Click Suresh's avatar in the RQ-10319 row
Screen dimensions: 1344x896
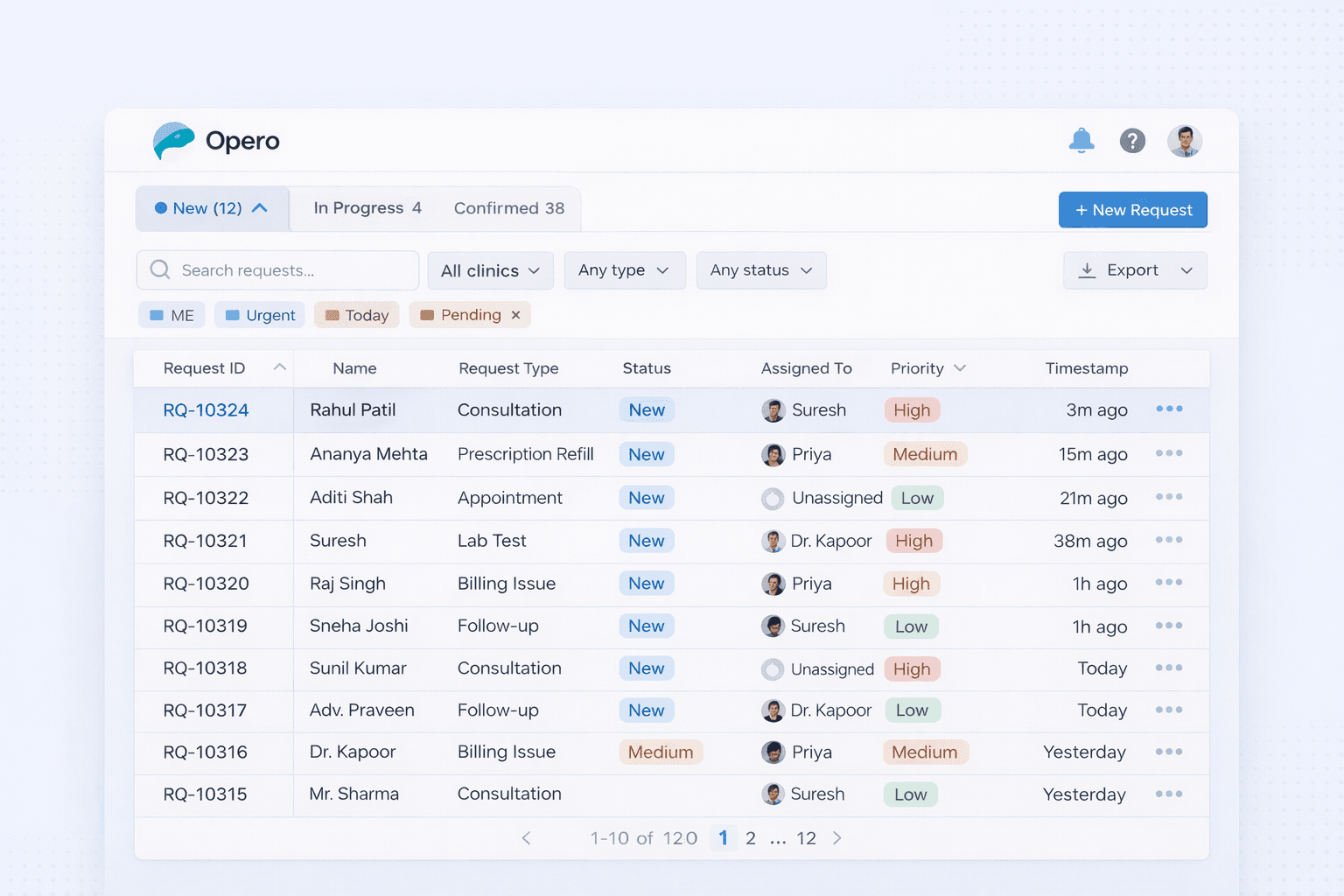point(773,626)
